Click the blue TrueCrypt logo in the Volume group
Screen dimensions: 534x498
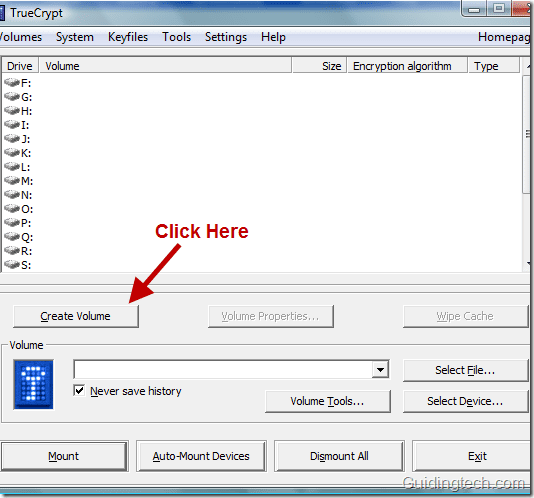point(33,384)
